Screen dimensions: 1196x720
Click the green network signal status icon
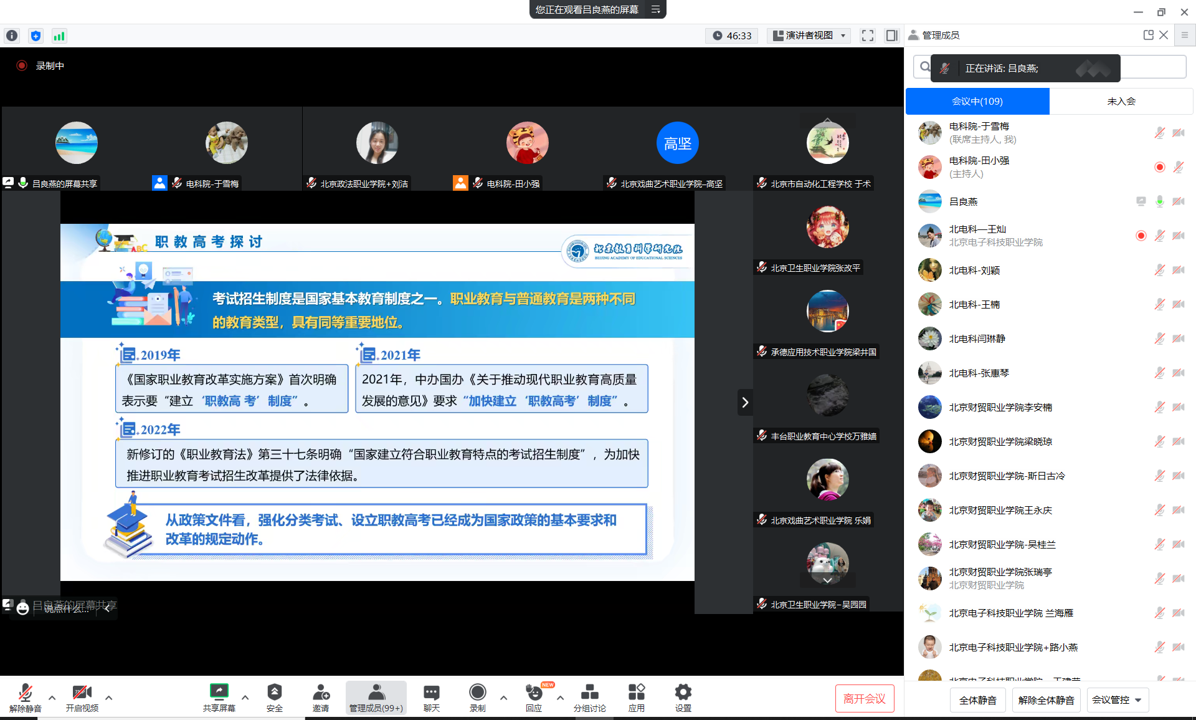coord(59,36)
